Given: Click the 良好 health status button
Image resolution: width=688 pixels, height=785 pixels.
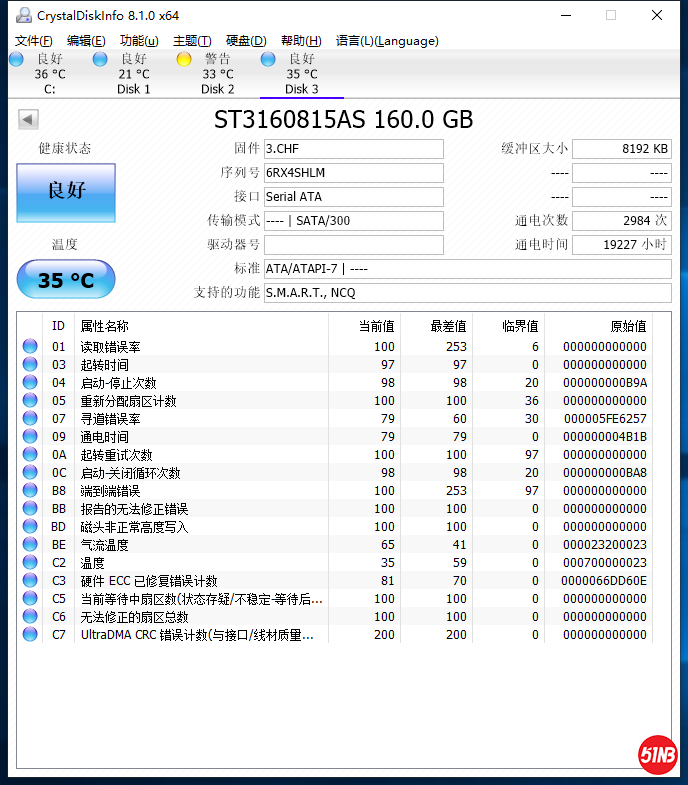Looking at the screenshot, I should coord(66,192).
